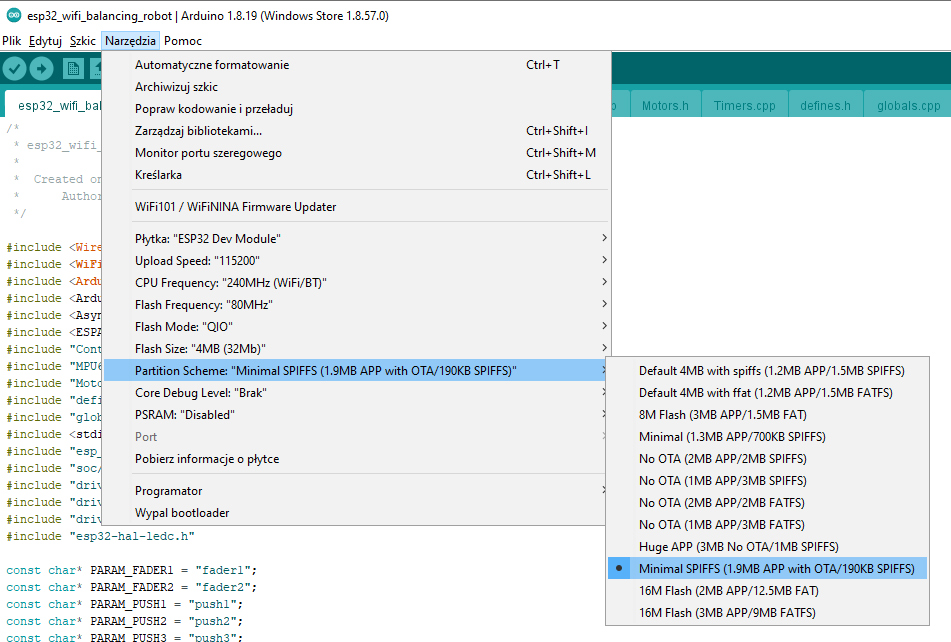Screen dimensions: 951x642
Task: Open Zarządzaj bibliotekami...
Action: tap(356, 131)
